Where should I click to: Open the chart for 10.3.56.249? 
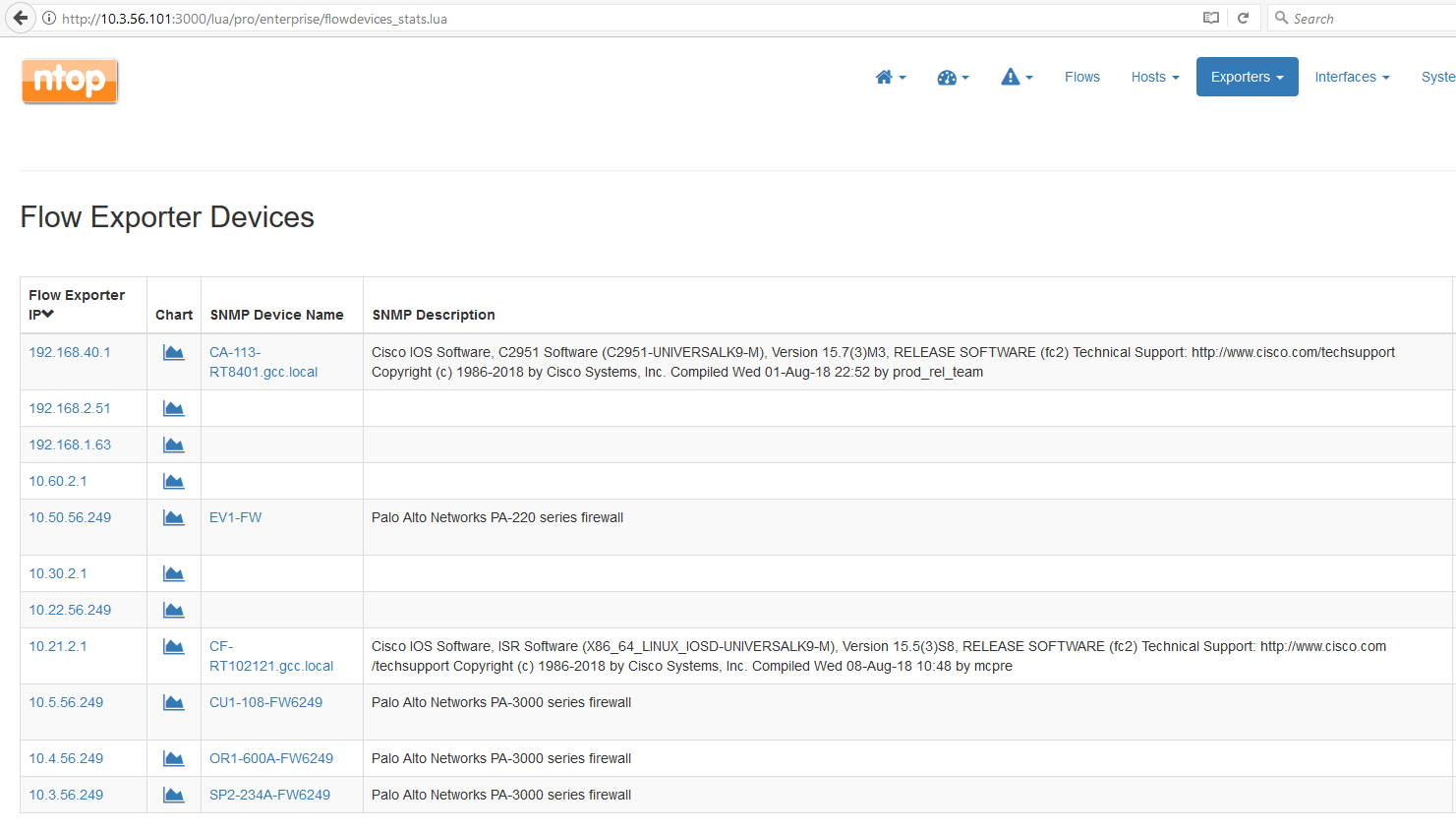pos(173,795)
